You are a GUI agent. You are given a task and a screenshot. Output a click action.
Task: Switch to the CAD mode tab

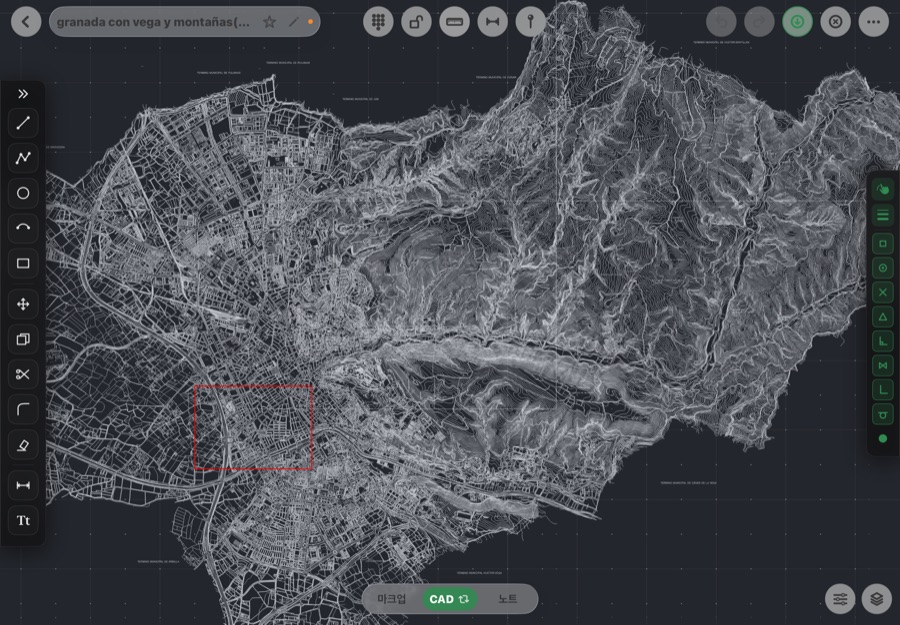449,599
